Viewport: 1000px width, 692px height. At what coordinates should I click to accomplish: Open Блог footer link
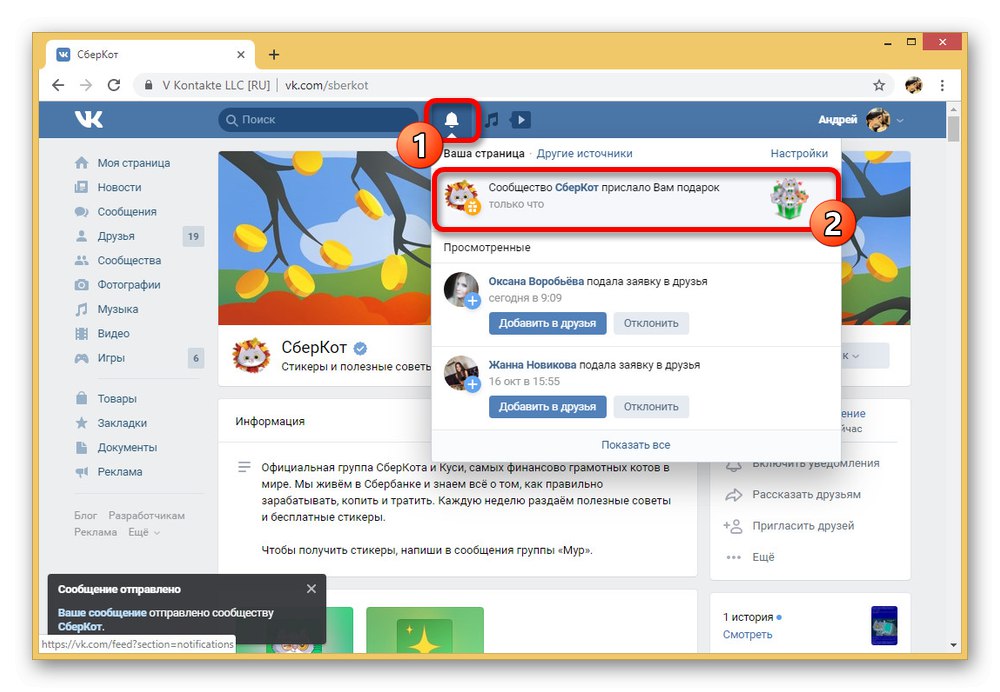coord(85,515)
